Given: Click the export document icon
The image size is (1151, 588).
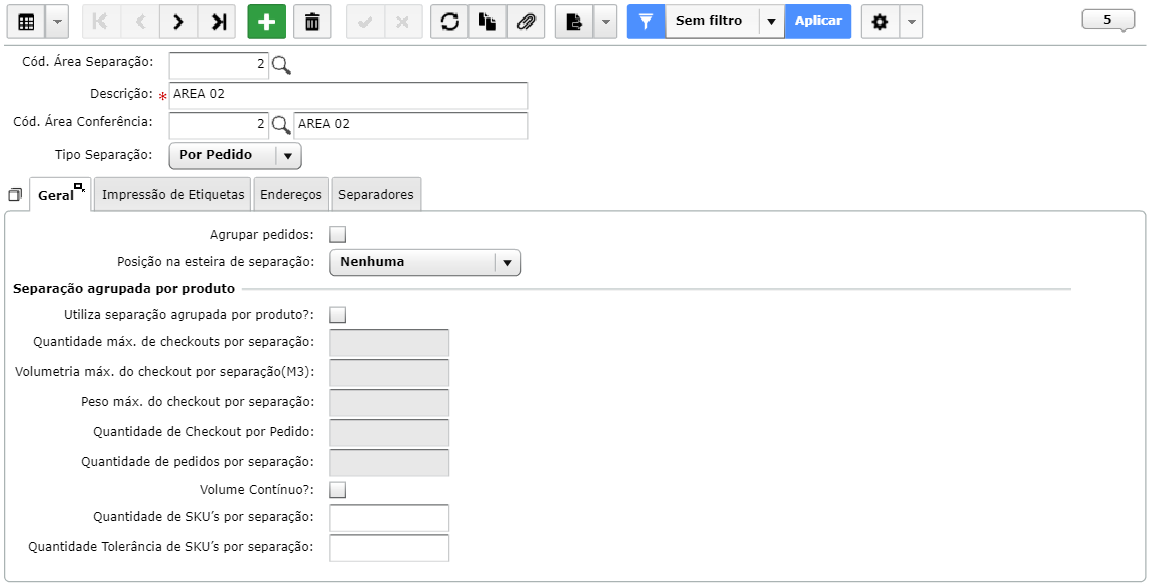Looking at the screenshot, I should click(574, 22).
